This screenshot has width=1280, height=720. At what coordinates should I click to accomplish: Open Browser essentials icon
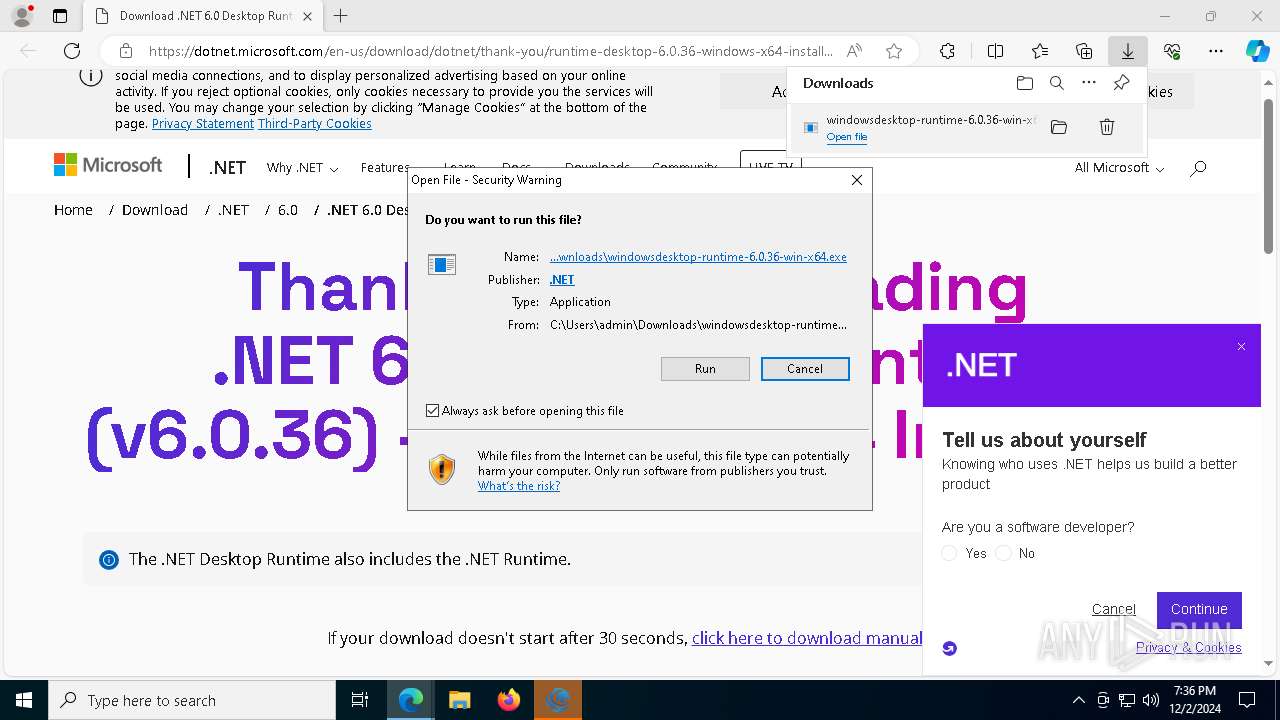coord(1172,51)
